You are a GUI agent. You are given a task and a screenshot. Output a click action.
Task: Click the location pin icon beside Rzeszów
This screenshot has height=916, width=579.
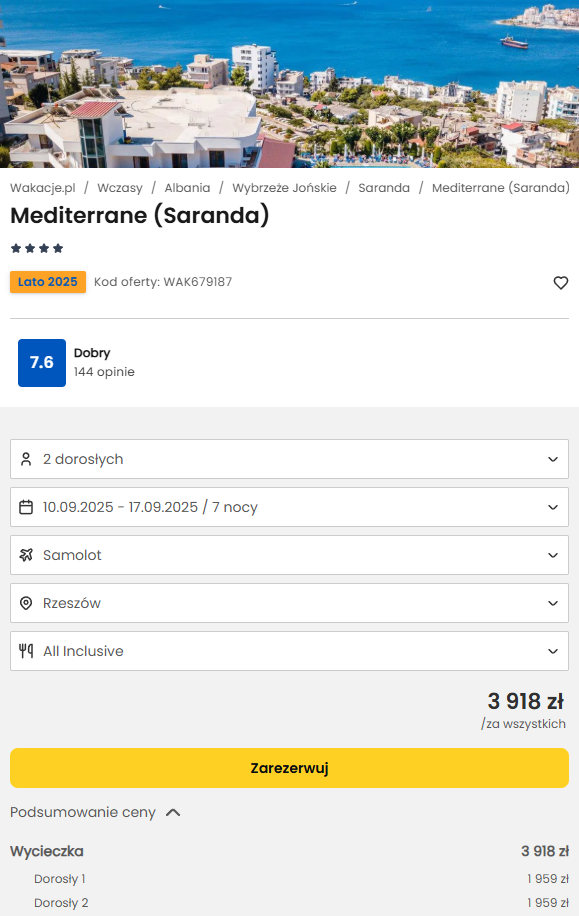(x=26, y=603)
